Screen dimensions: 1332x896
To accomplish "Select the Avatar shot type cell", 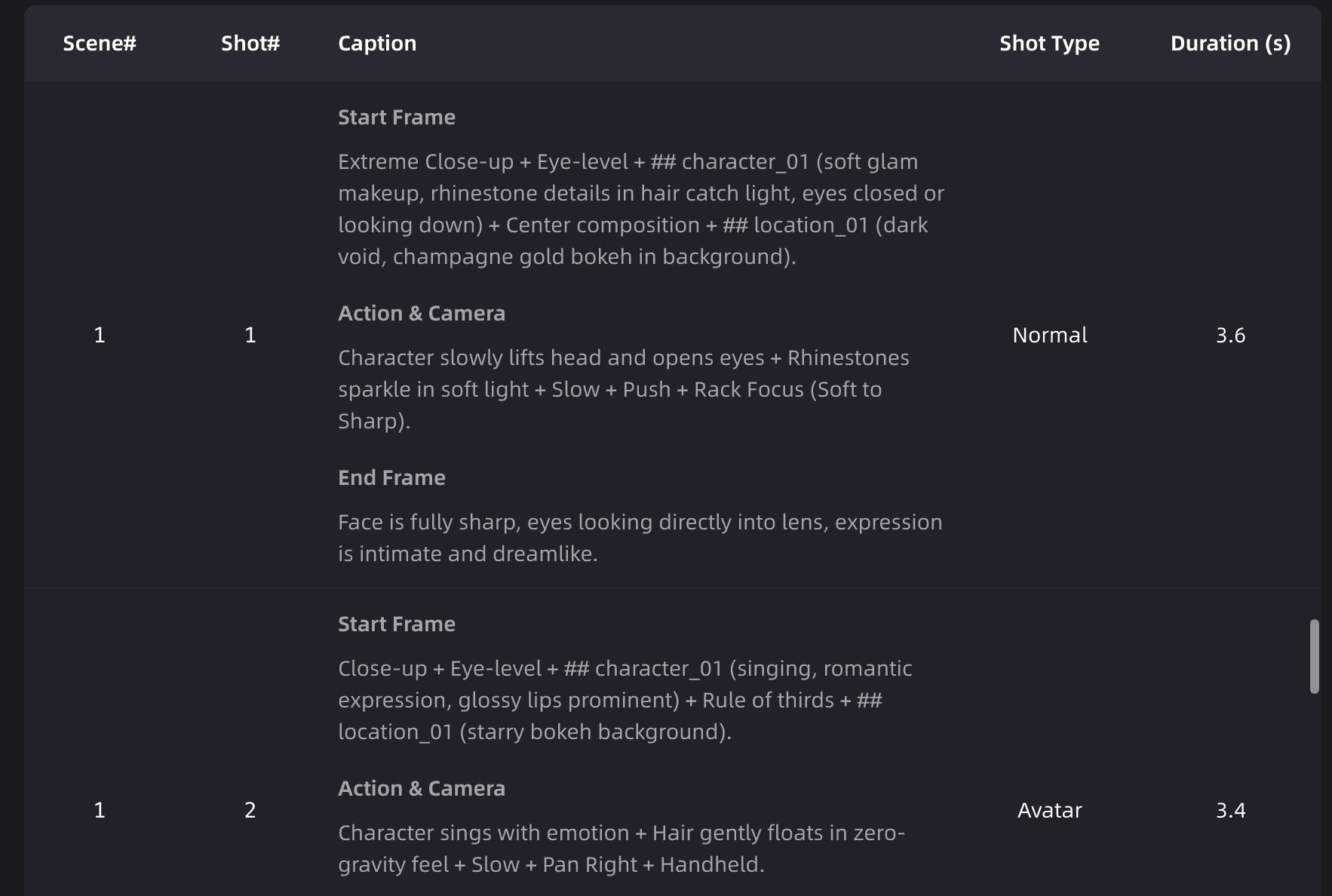I will [x=1049, y=811].
